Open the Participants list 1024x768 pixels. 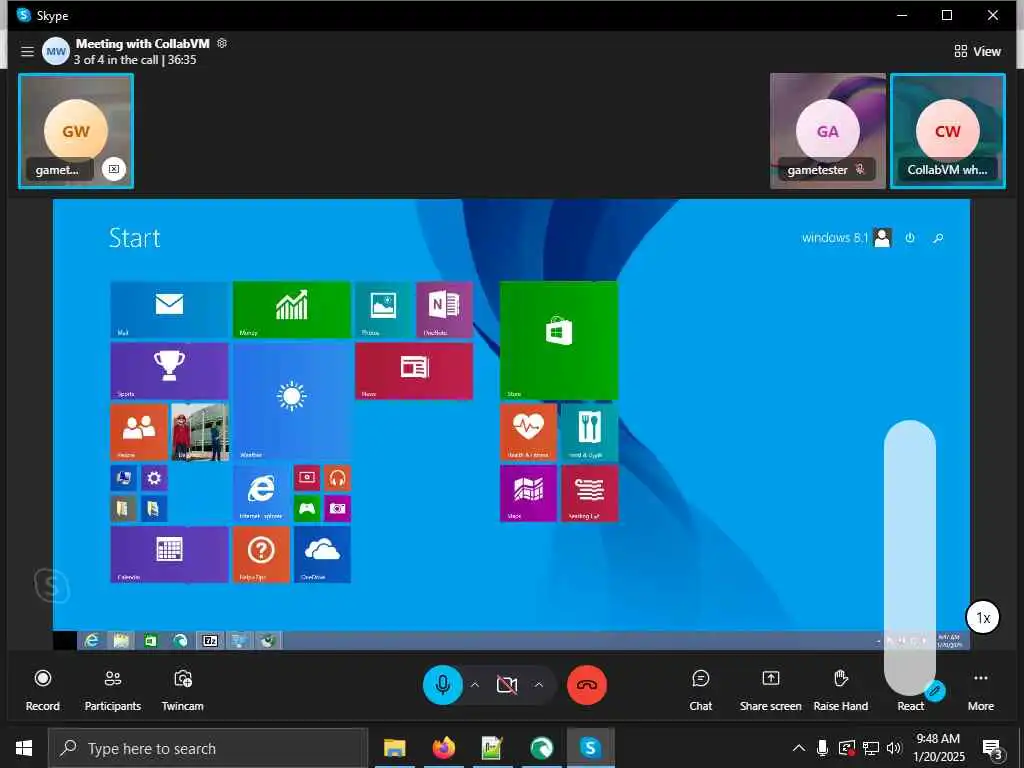point(112,689)
